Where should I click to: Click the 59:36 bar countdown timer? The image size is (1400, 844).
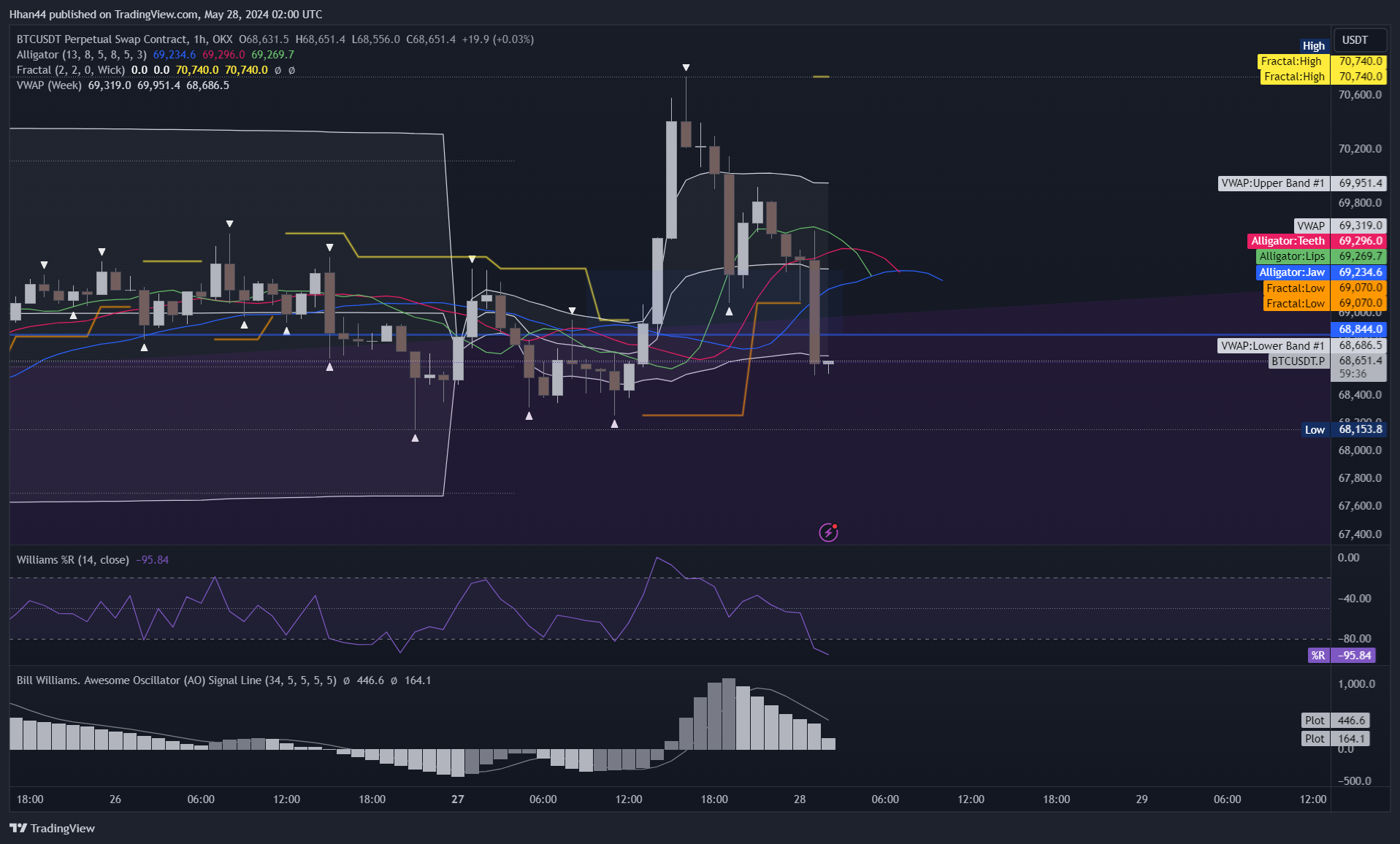tap(1353, 374)
